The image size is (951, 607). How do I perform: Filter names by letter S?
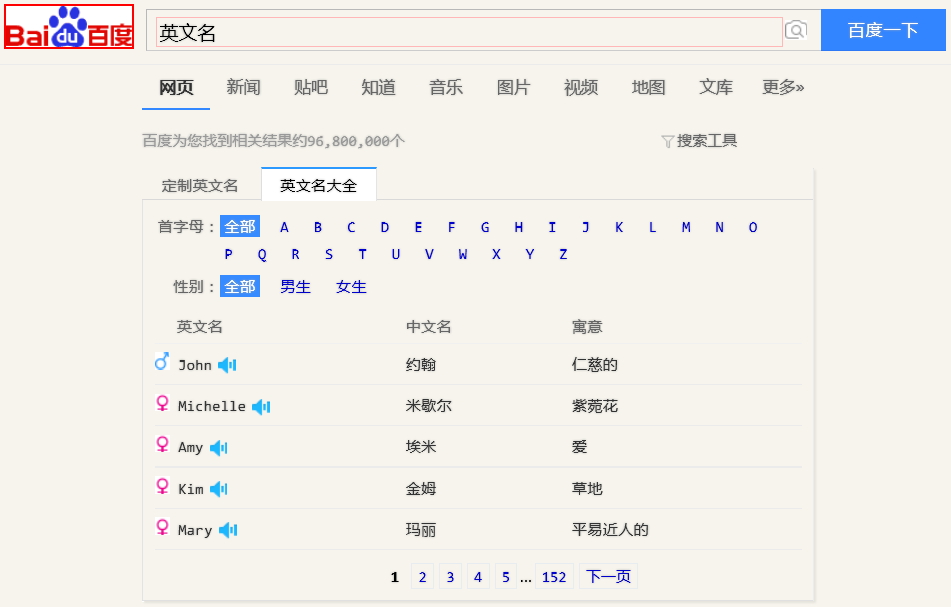[x=329, y=254]
